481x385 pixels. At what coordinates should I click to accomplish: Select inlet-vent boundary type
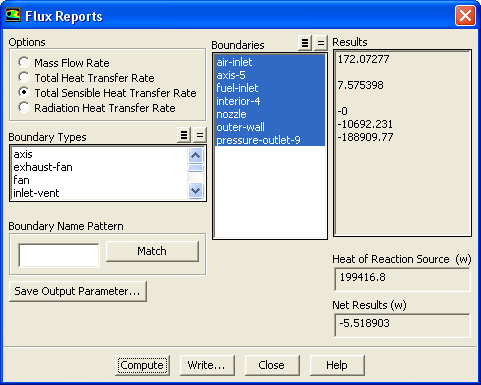point(100,193)
